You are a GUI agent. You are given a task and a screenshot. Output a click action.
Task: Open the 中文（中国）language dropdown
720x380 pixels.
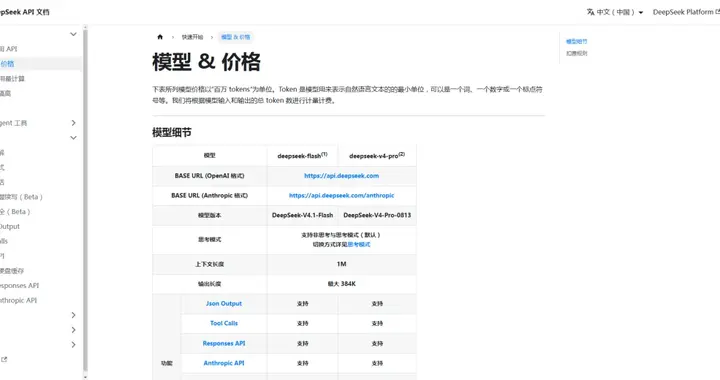[615, 12]
